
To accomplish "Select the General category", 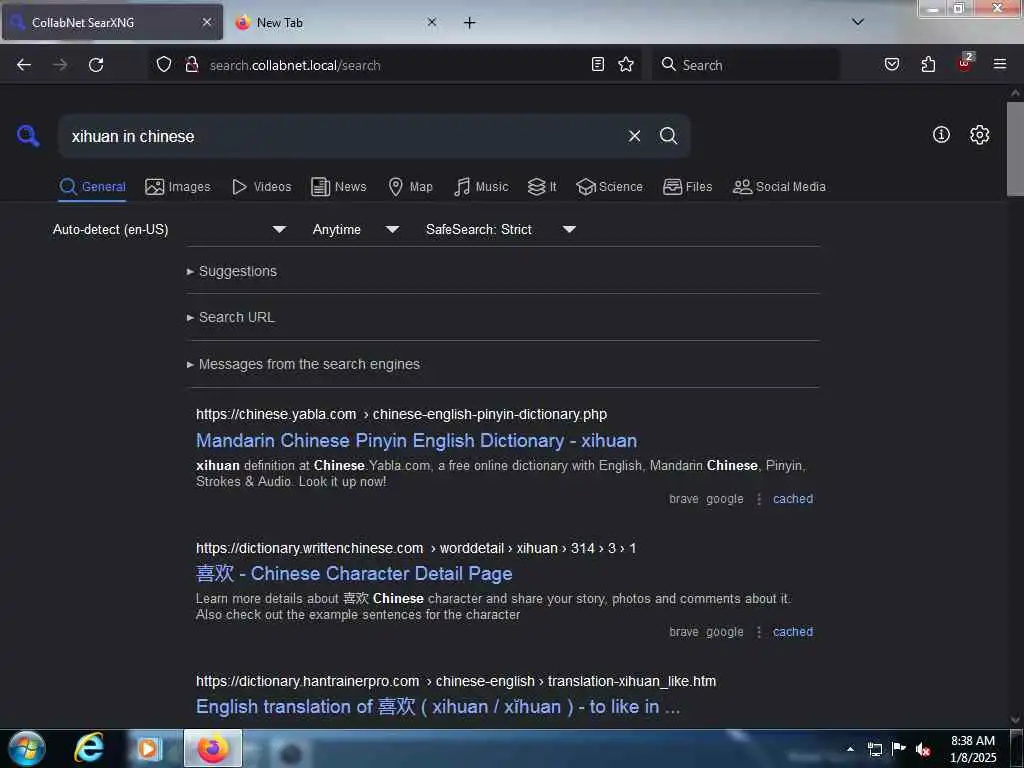I will pyautogui.click(x=92, y=187).
